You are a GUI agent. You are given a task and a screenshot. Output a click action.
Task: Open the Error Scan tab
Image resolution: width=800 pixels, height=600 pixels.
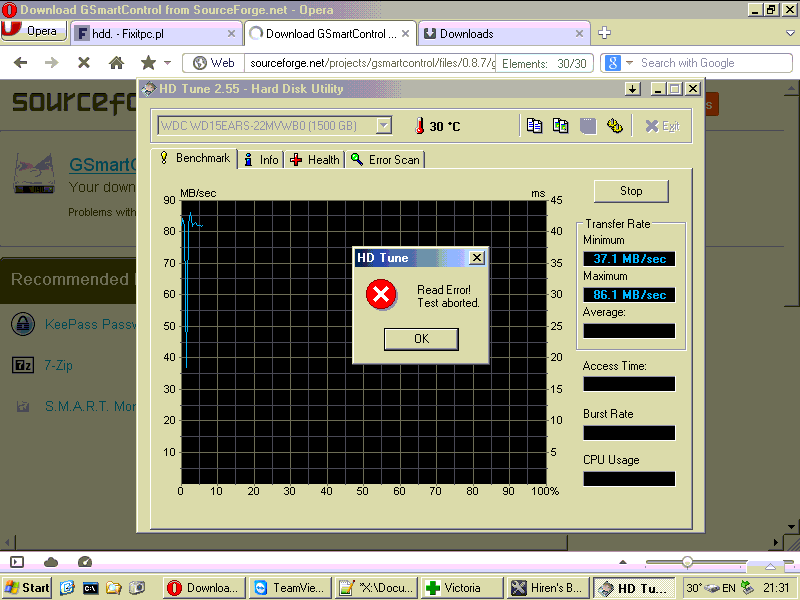pos(385,160)
